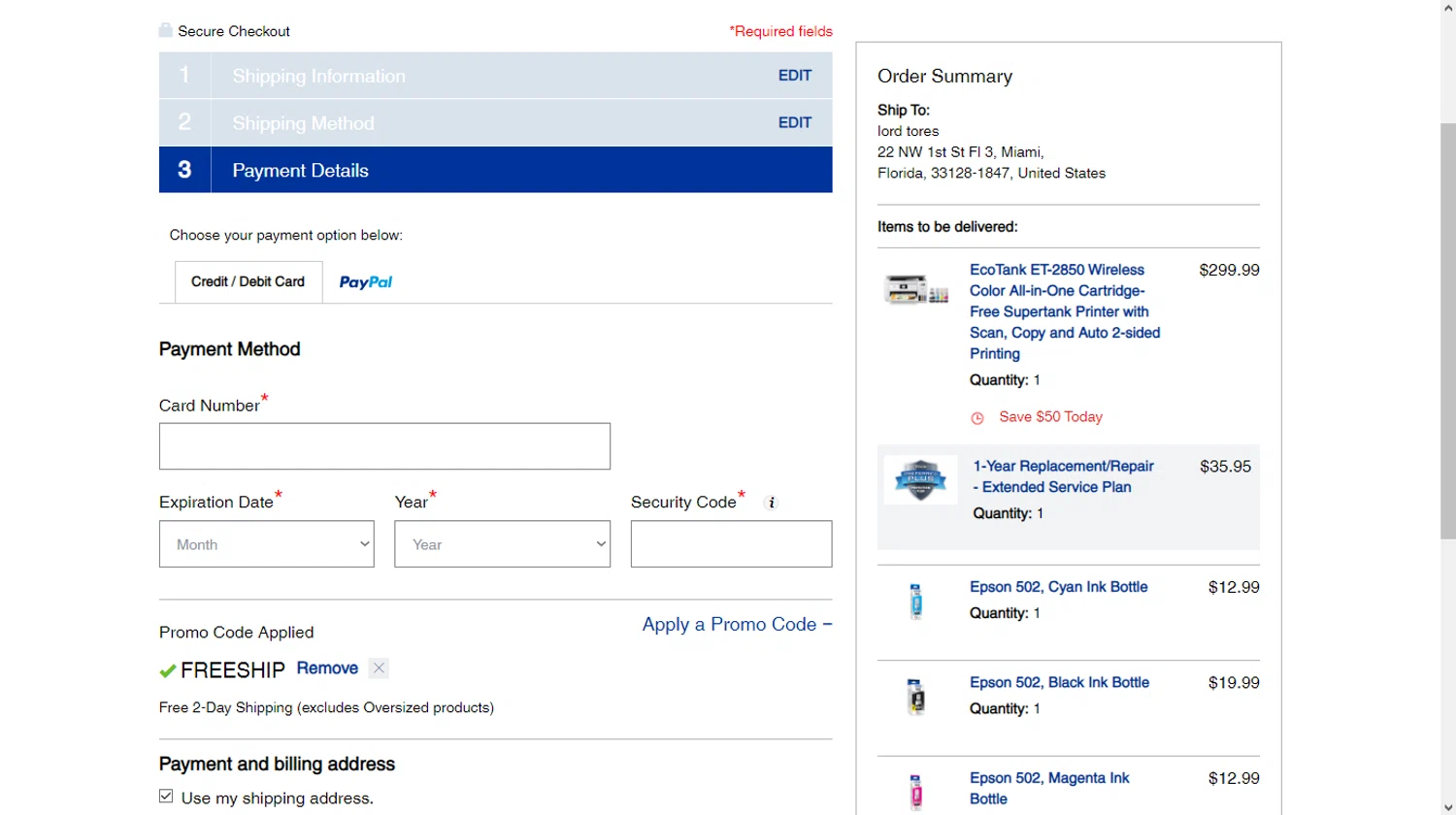Collapse the Apply a Promo Code section
Viewport: 1456px width, 815px height.
click(x=737, y=625)
